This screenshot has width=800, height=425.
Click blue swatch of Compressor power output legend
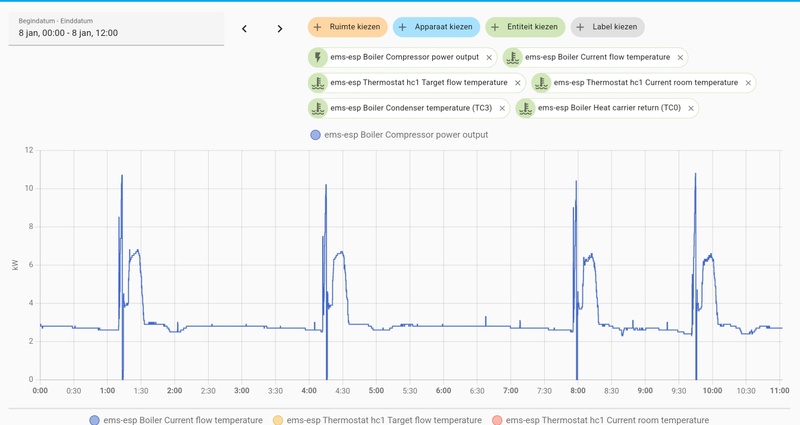315,135
